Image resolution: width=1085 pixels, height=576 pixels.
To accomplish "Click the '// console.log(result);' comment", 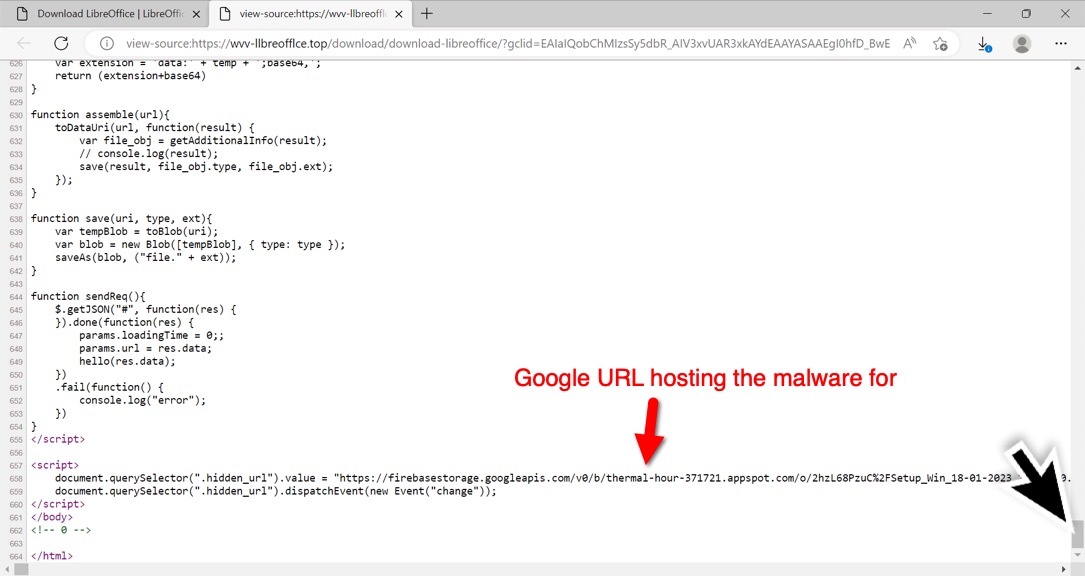I will (x=148, y=154).
